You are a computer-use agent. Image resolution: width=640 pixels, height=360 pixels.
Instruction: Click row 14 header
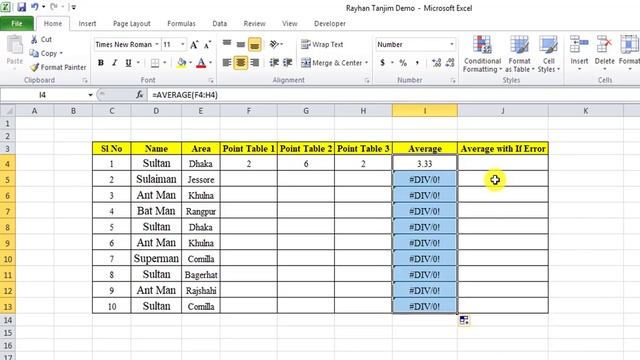pos(8,320)
